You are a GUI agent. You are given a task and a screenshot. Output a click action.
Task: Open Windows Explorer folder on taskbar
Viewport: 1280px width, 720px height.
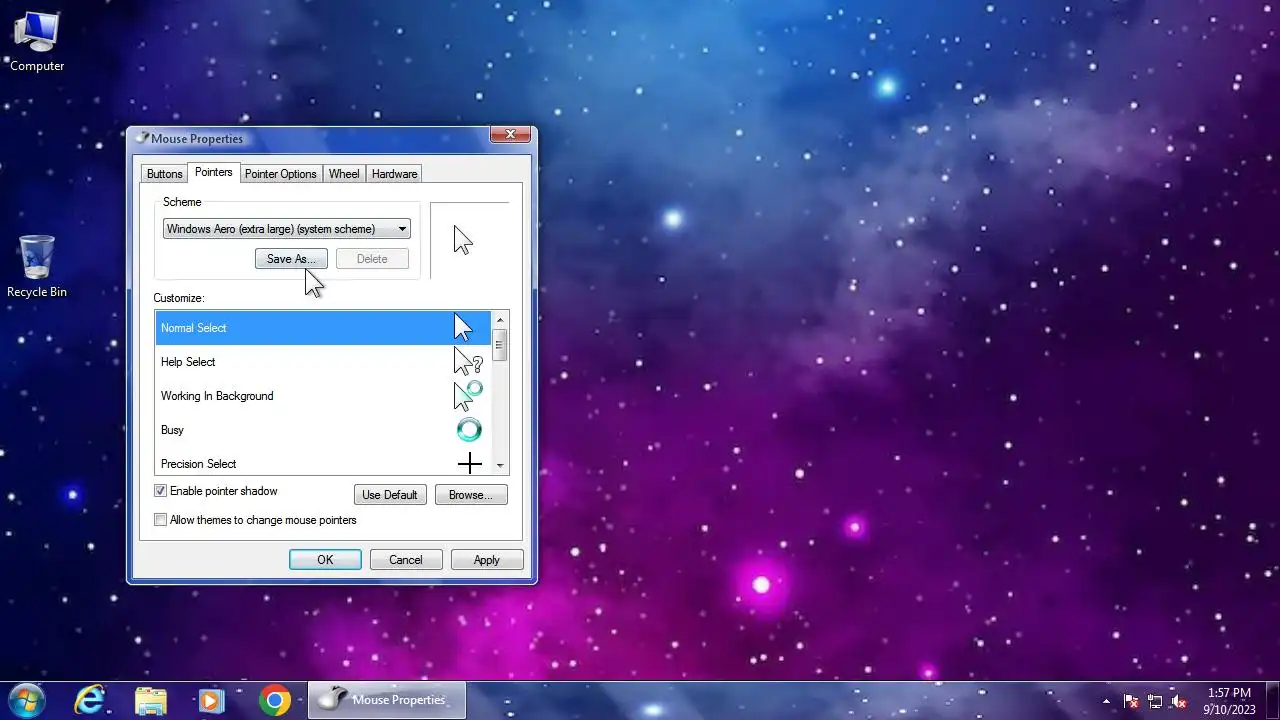click(x=151, y=700)
